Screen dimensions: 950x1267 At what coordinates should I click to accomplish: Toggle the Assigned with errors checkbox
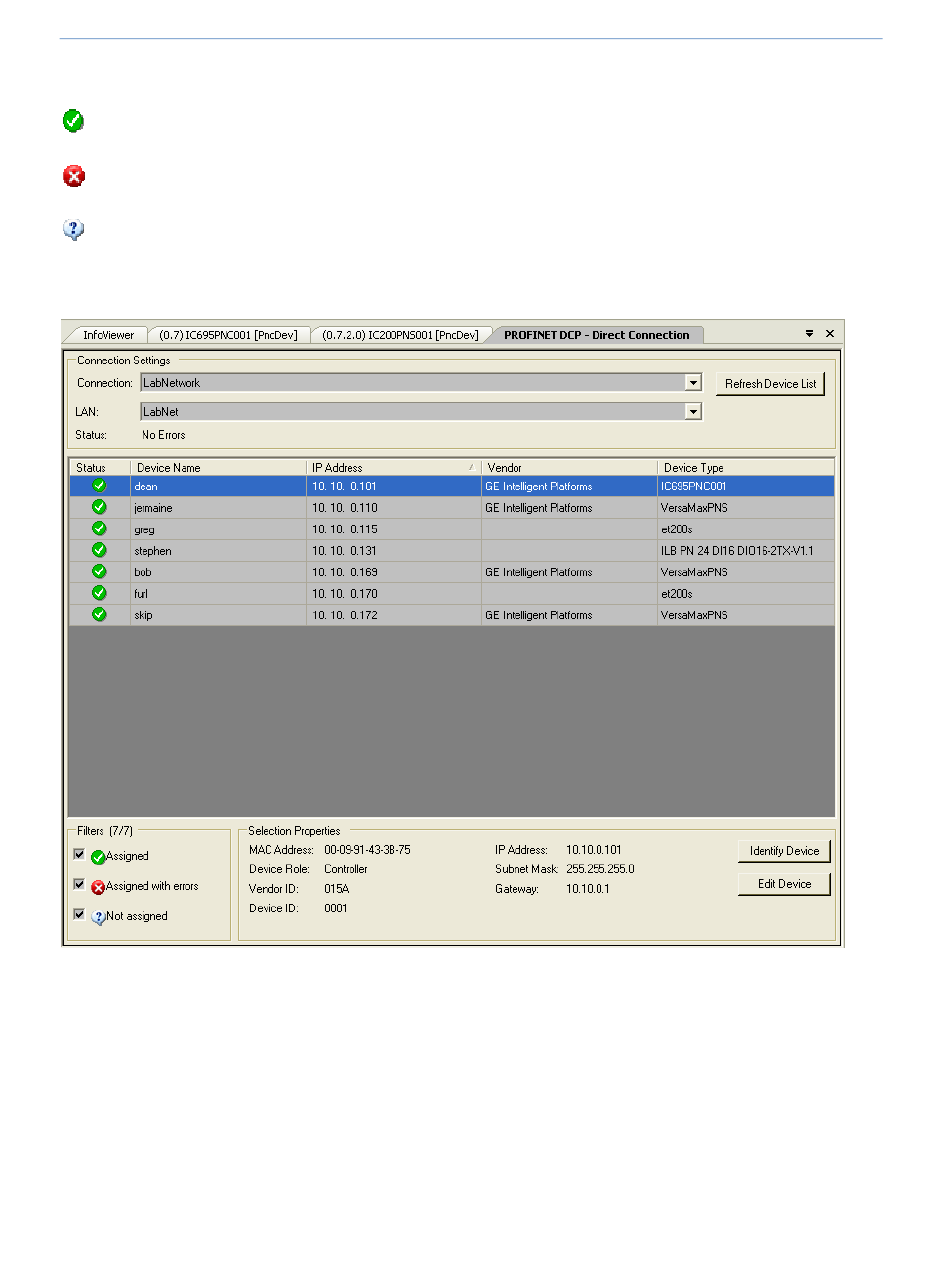tap(79, 885)
